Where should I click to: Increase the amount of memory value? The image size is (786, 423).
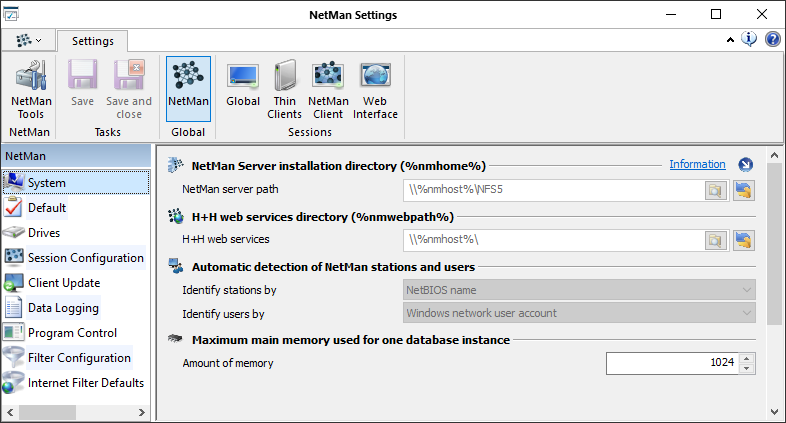pos(746,358)
